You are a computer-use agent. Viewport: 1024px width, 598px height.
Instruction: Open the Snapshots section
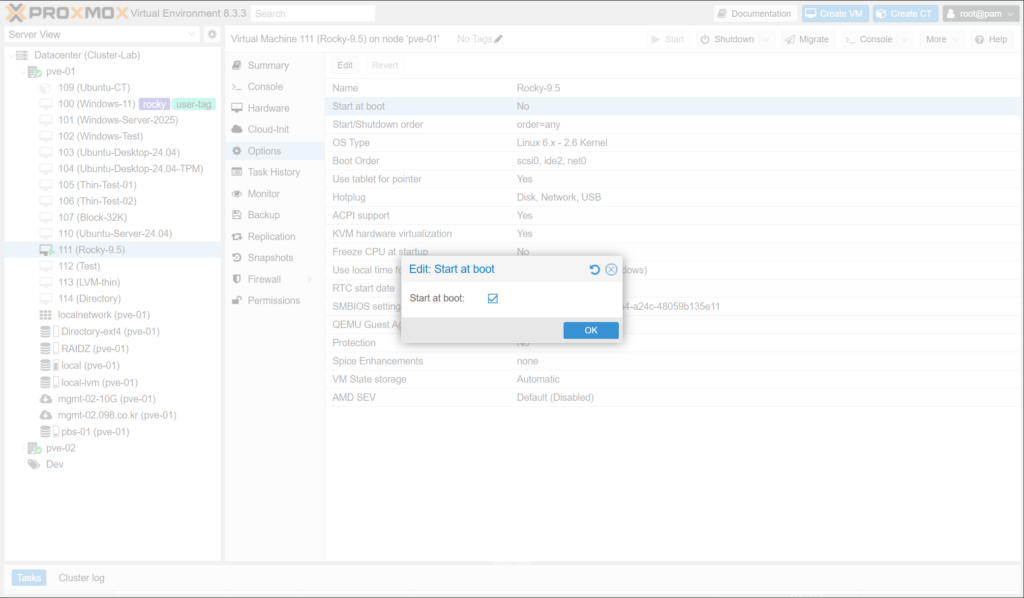269,258
